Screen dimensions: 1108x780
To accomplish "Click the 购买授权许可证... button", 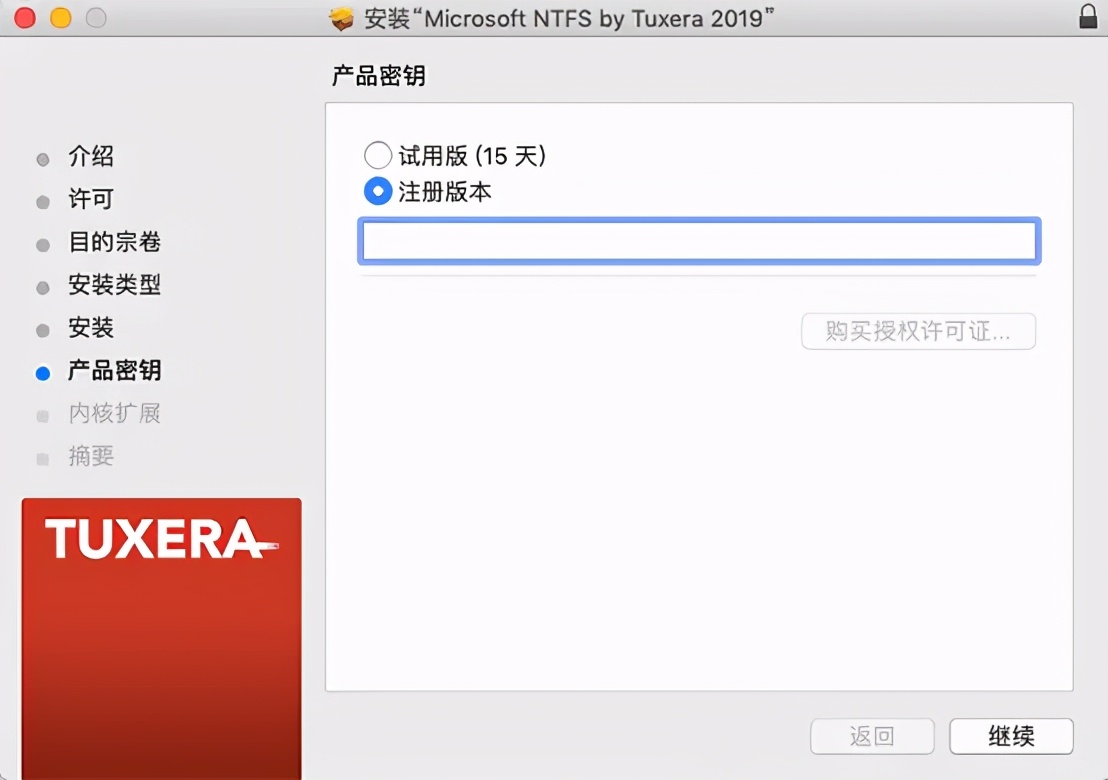I will pyautogui.click(x=918, y=331).
